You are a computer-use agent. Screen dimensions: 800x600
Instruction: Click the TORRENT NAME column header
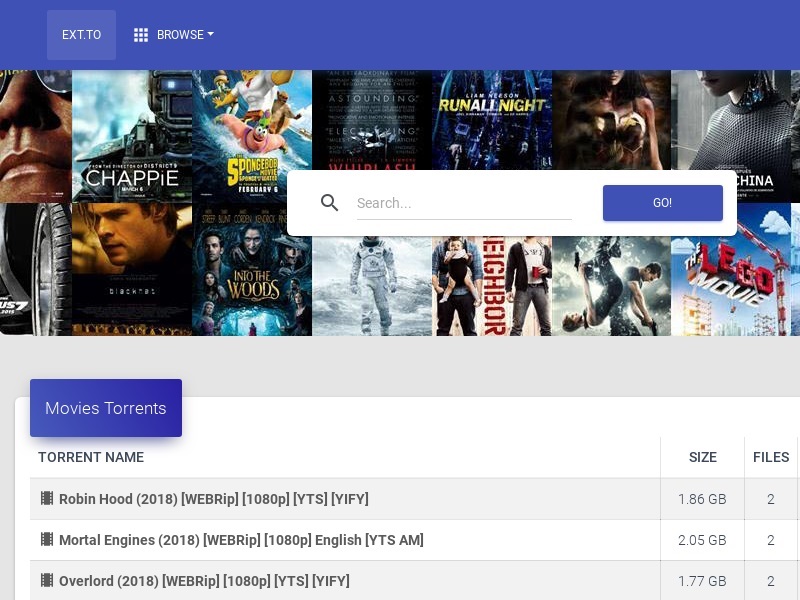(x=91, y=457)
